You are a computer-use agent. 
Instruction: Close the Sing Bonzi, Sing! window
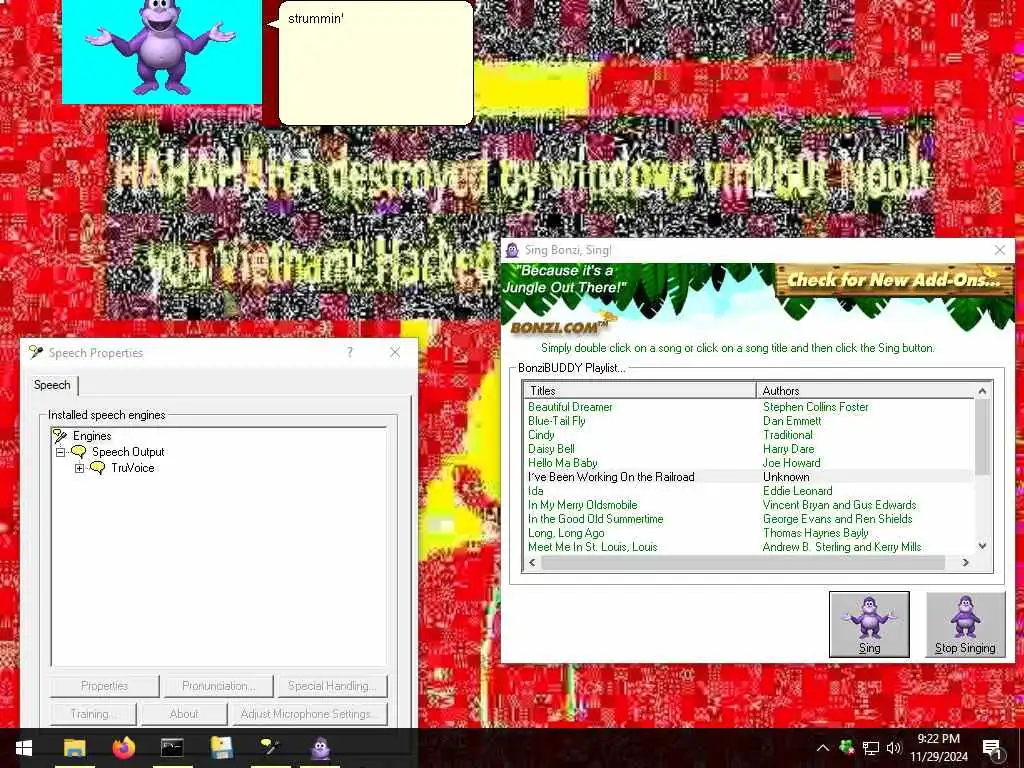point(999,250)
